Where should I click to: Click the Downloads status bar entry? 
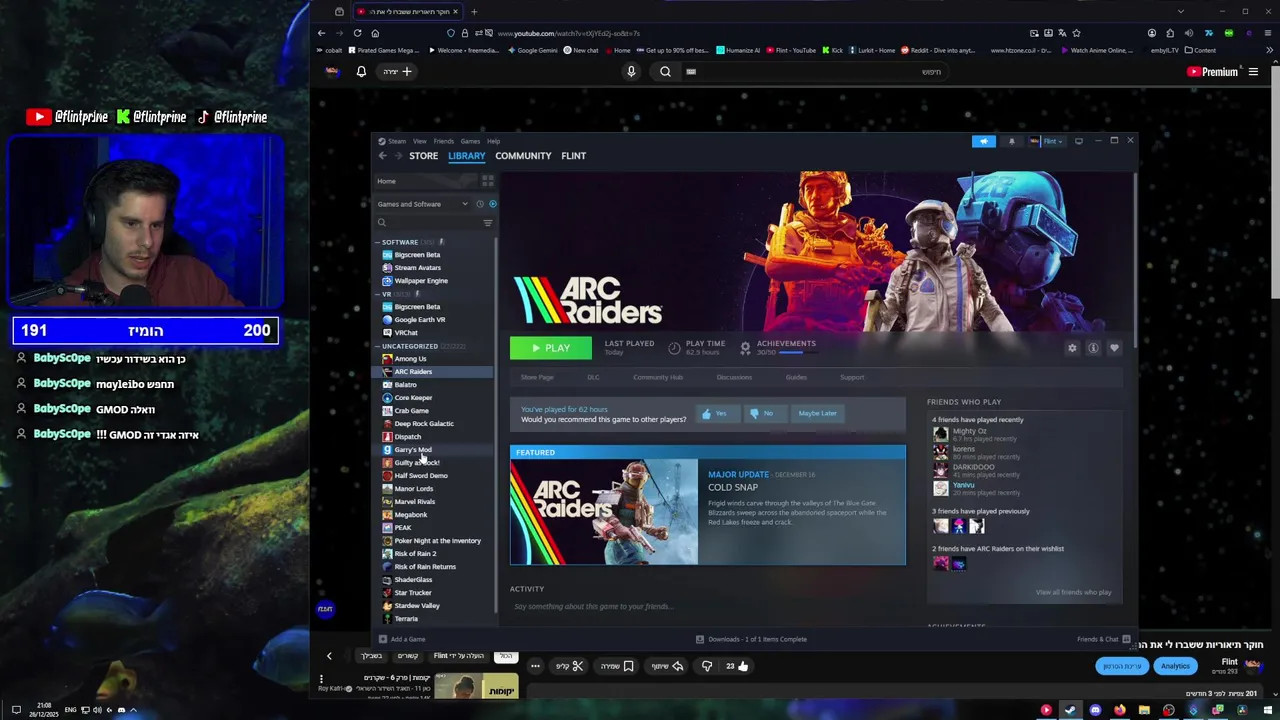752,639
